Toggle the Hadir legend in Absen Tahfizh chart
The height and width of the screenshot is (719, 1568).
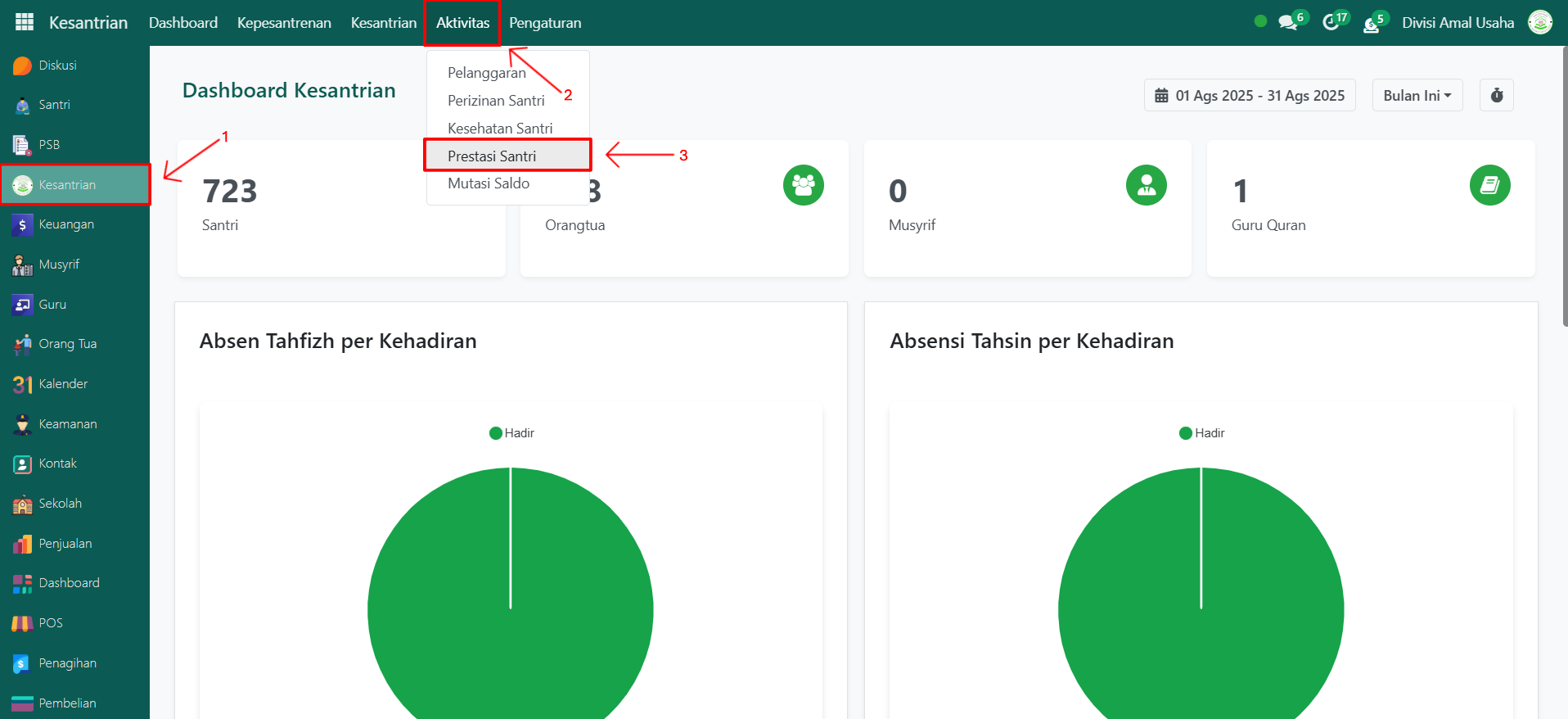click(x=511, y=433)
